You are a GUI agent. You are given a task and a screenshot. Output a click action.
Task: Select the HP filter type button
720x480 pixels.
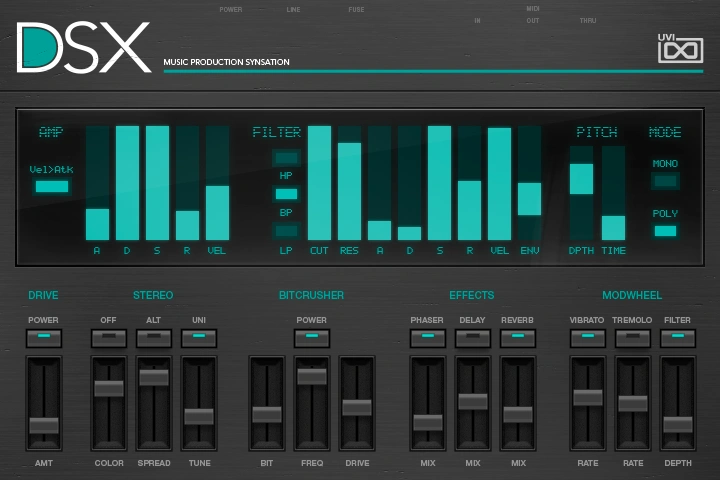click(x=286, y=158)
